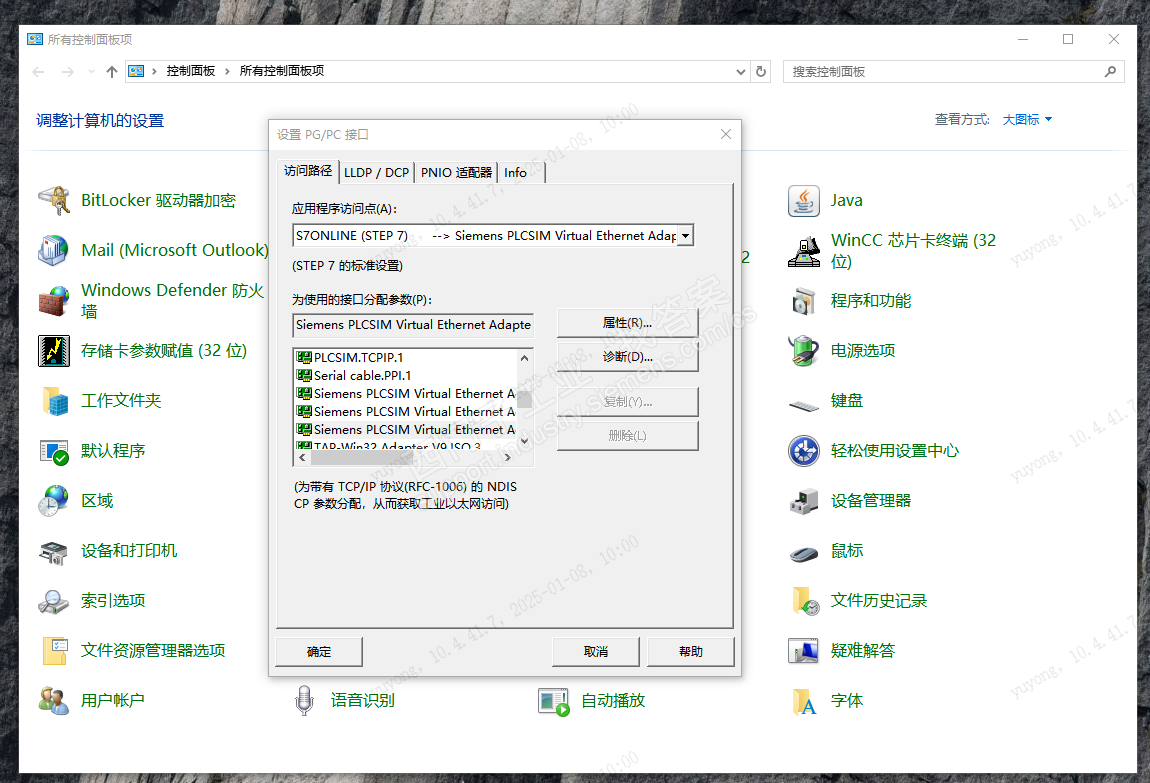The height and width of the screenshot is (783, 1150).
Task: Click 所有控制面板项 breadcrumb
Action: (x=282, y=71)
